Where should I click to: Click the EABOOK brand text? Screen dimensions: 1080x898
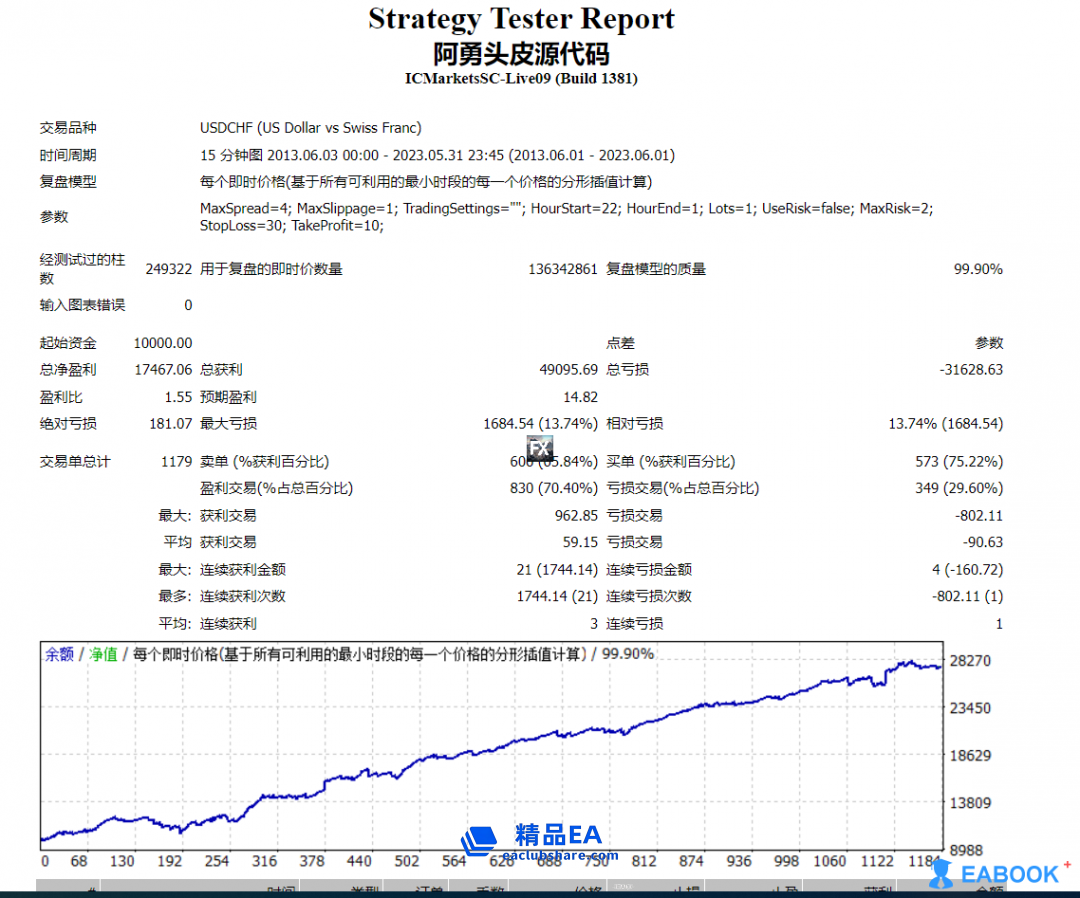1010,874
